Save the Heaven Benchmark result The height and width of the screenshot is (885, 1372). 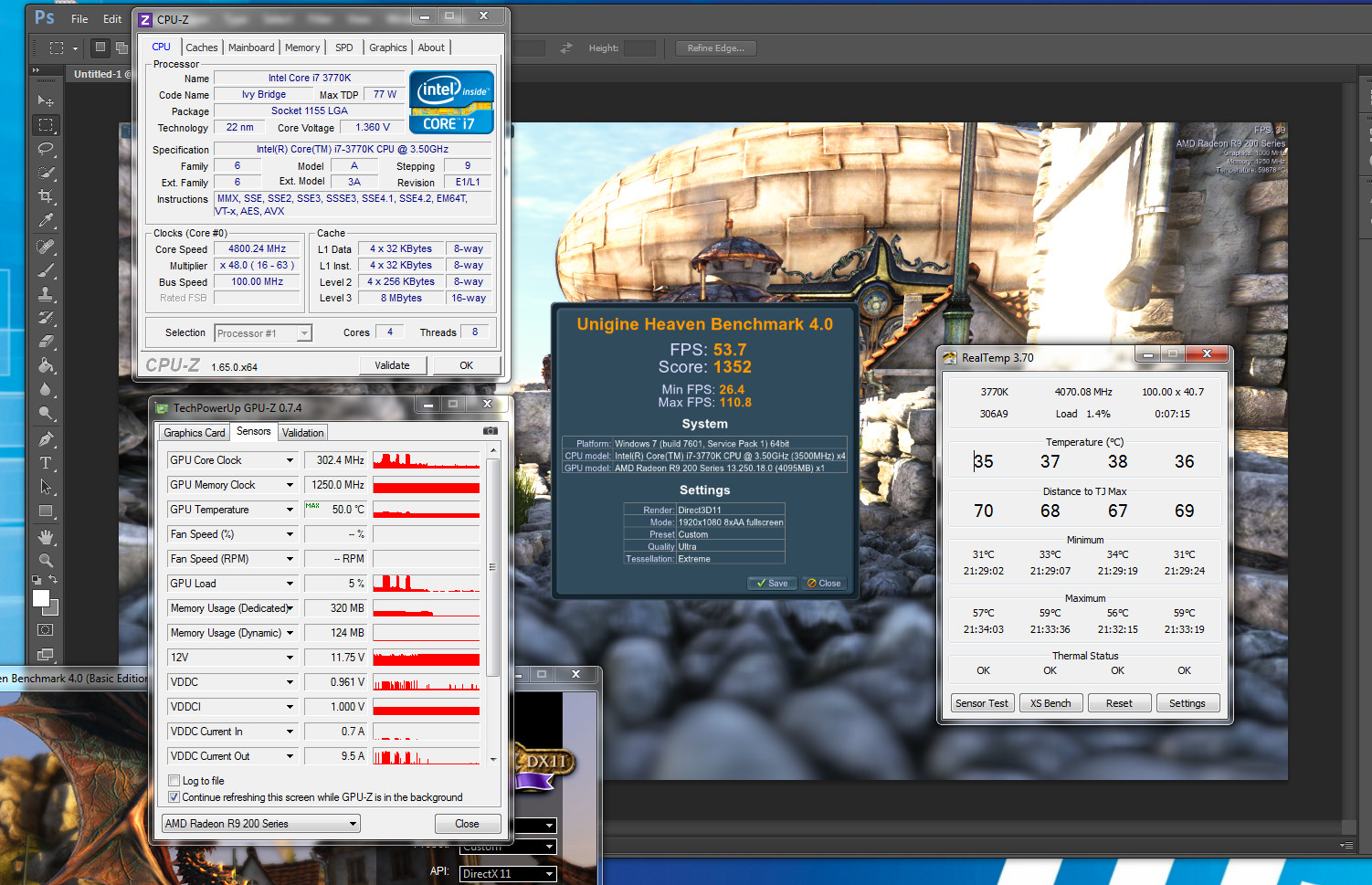click(773, 584)
